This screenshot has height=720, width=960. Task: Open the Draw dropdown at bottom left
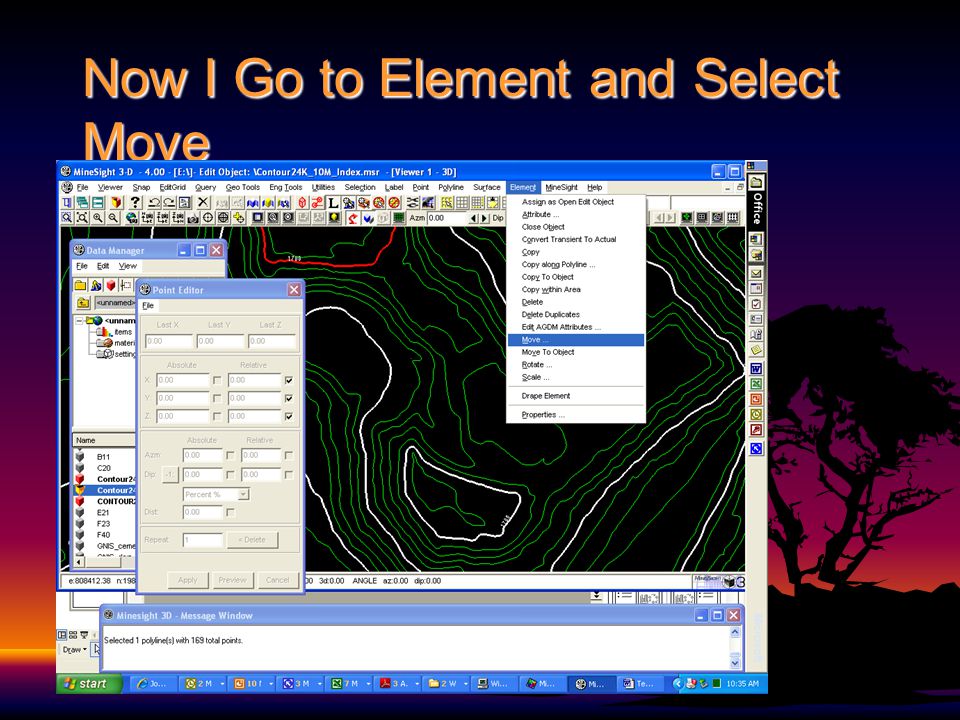point(74,650)
